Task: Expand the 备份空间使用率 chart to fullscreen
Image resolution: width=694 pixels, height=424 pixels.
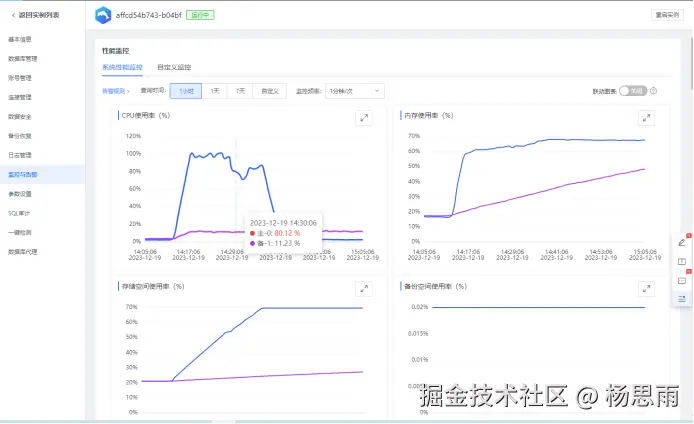Action: 646,289
